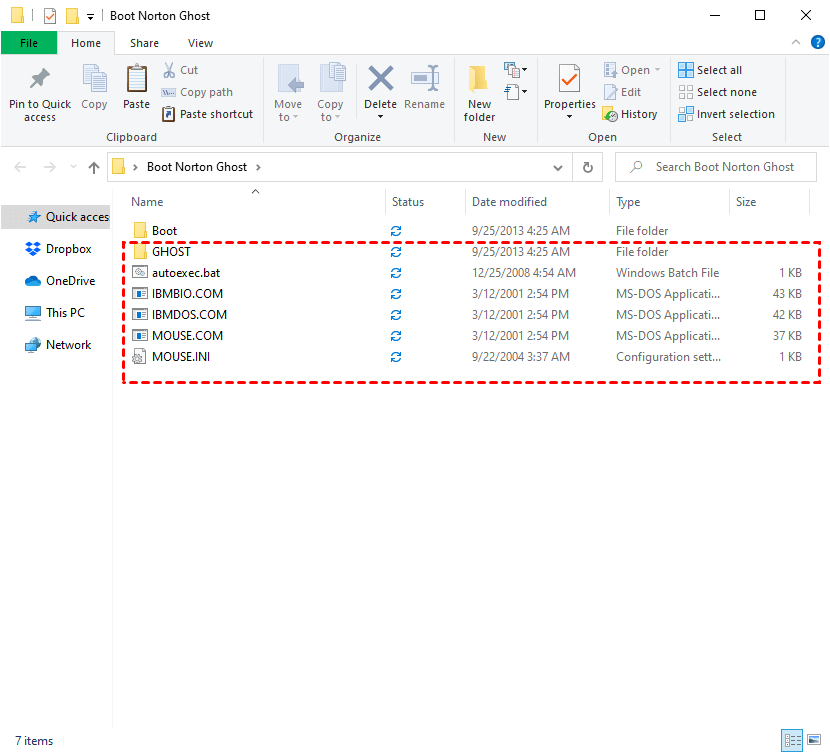830x753 pixels.
Task: Click the Help question mark icon
Action: click(x=817, y=43)
